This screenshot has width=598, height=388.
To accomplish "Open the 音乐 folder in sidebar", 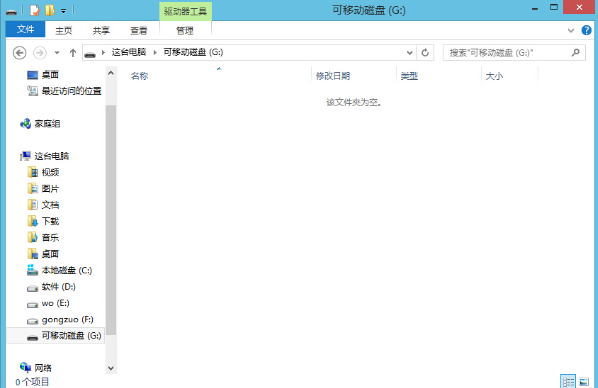I will click(50, 238).
